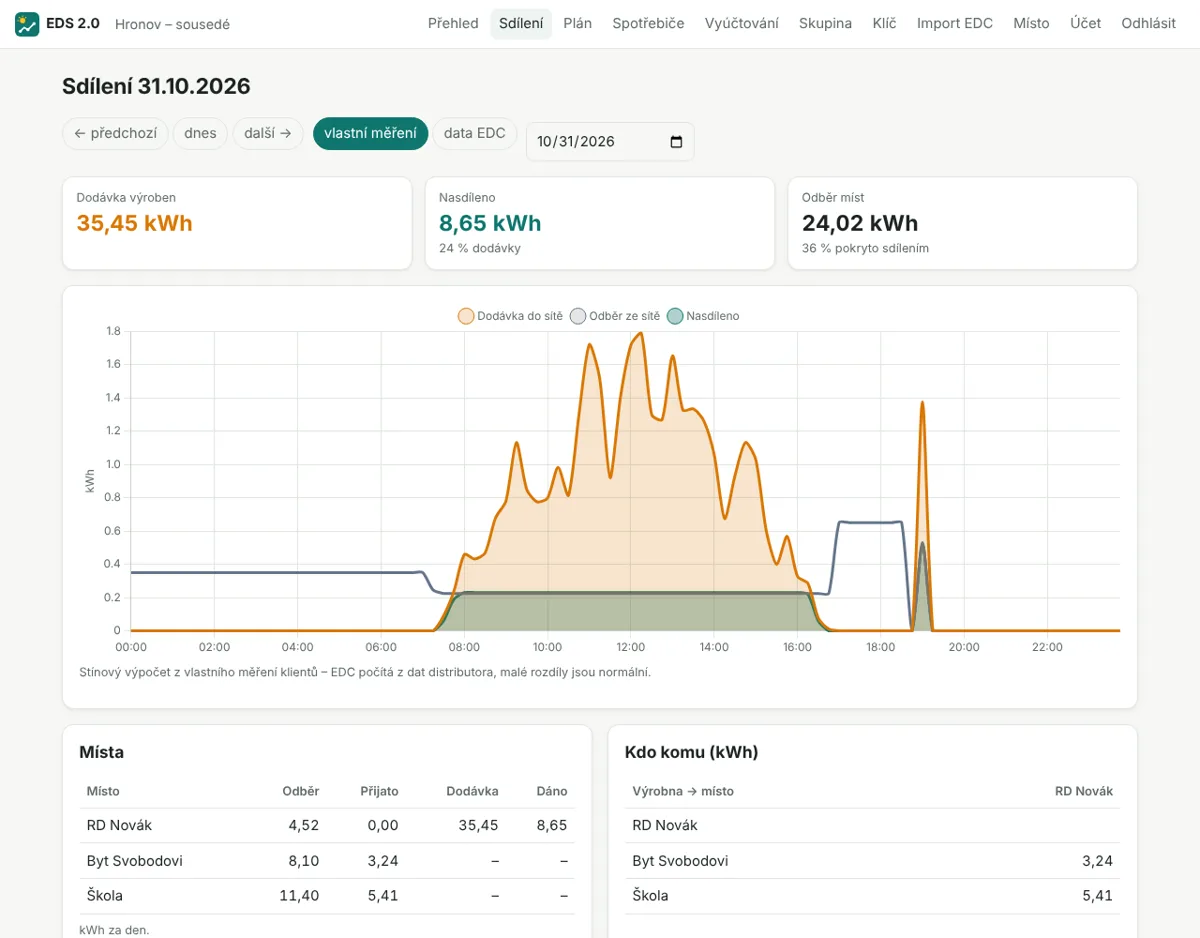Open the Místo section
1200x938 pixels.
point(1031,23)
